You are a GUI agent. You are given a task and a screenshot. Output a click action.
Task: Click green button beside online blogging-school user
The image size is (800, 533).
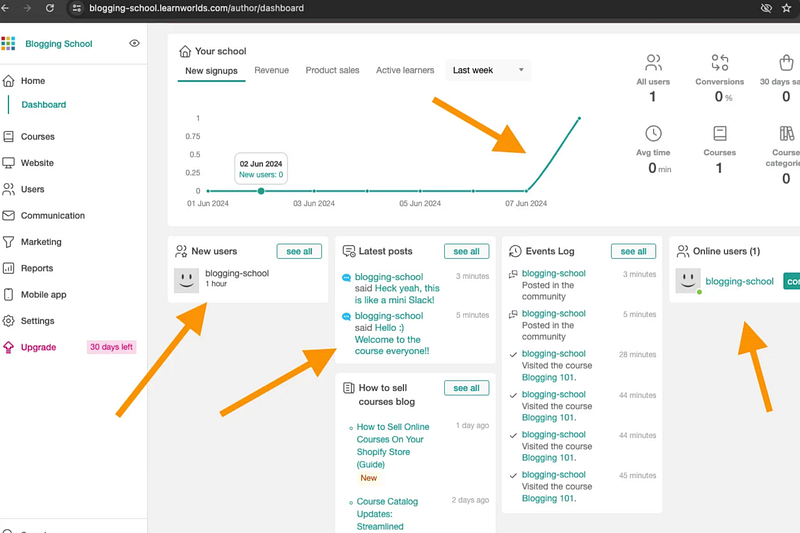click(791, 282)
